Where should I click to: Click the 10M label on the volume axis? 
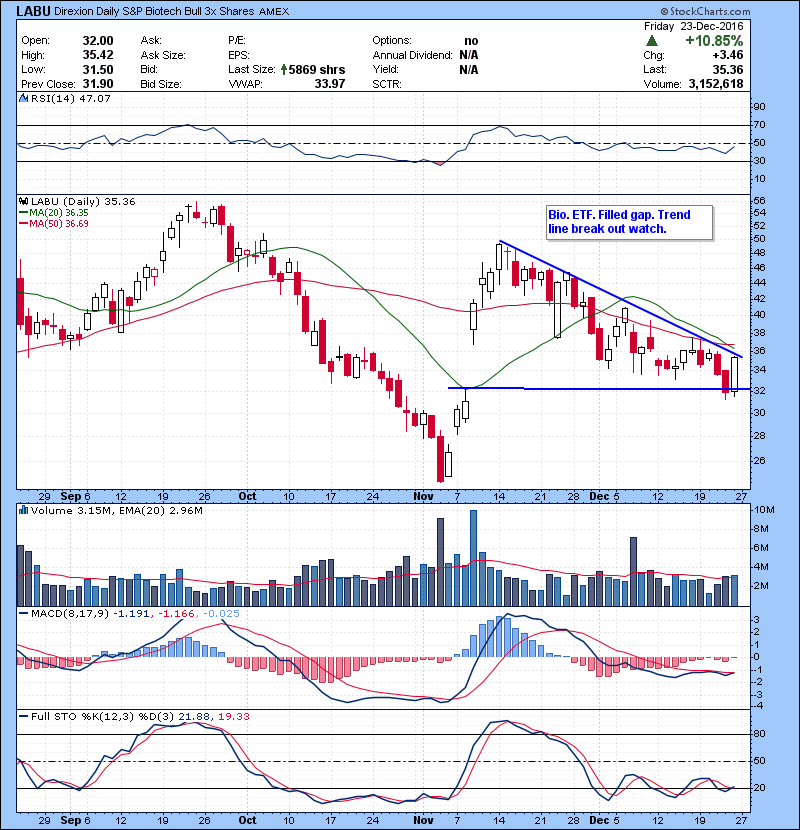click(x=764, y=510)
